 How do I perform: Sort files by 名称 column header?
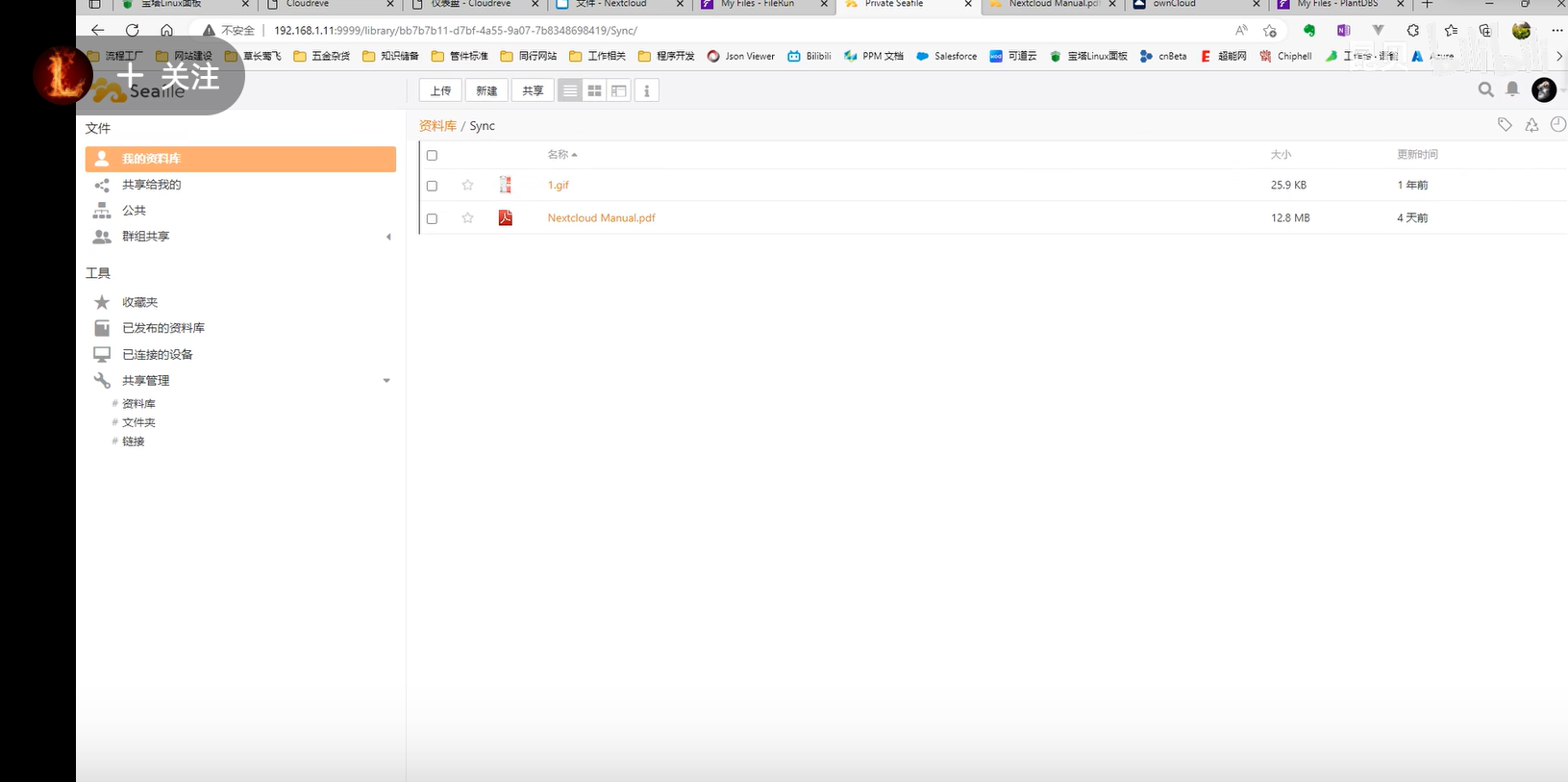pos(561,154)
